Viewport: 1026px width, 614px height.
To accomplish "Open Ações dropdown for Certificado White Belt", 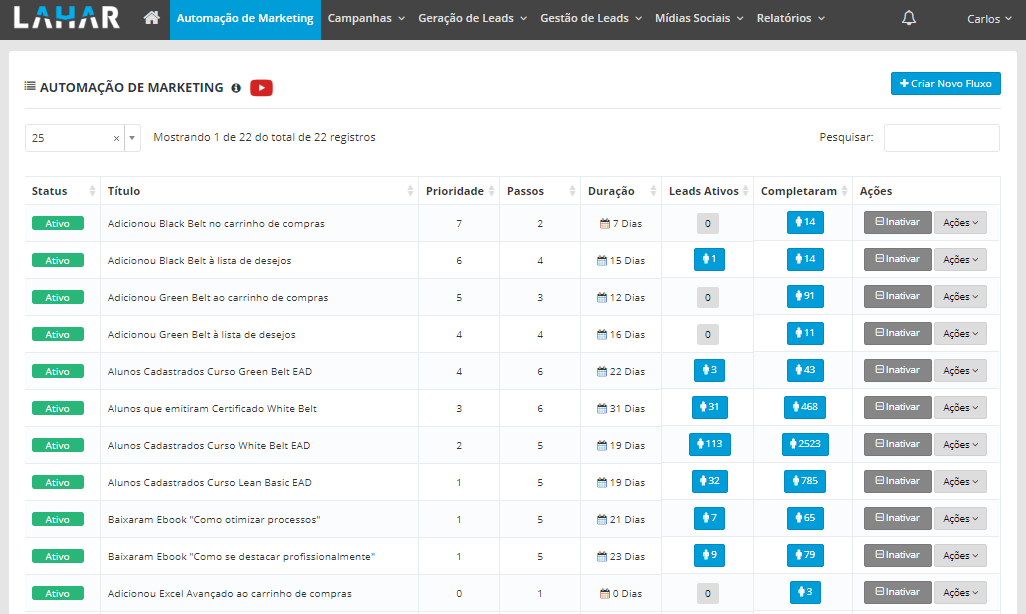I will pos(960,407).
